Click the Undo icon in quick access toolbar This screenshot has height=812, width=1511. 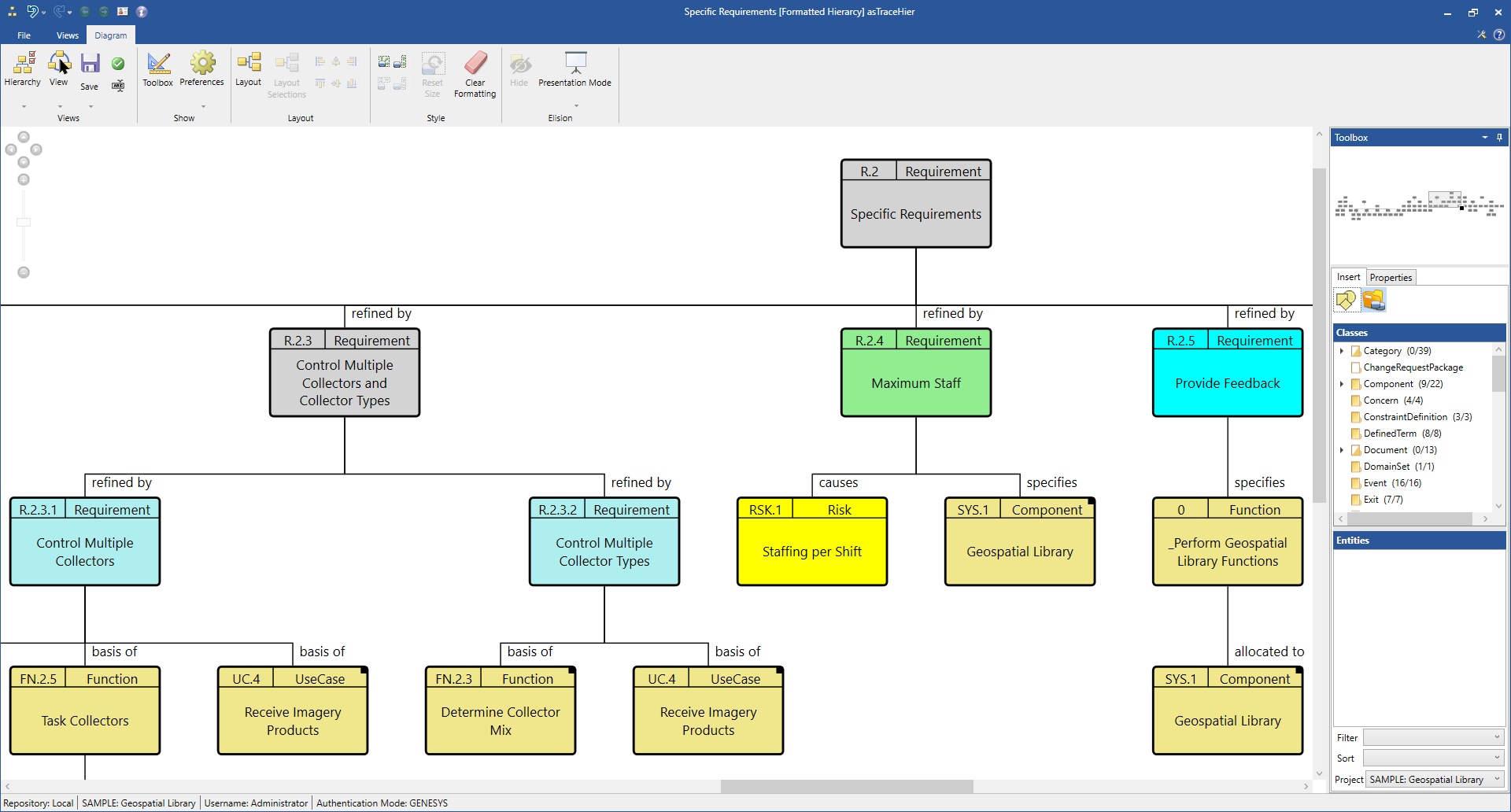point(32,12)
